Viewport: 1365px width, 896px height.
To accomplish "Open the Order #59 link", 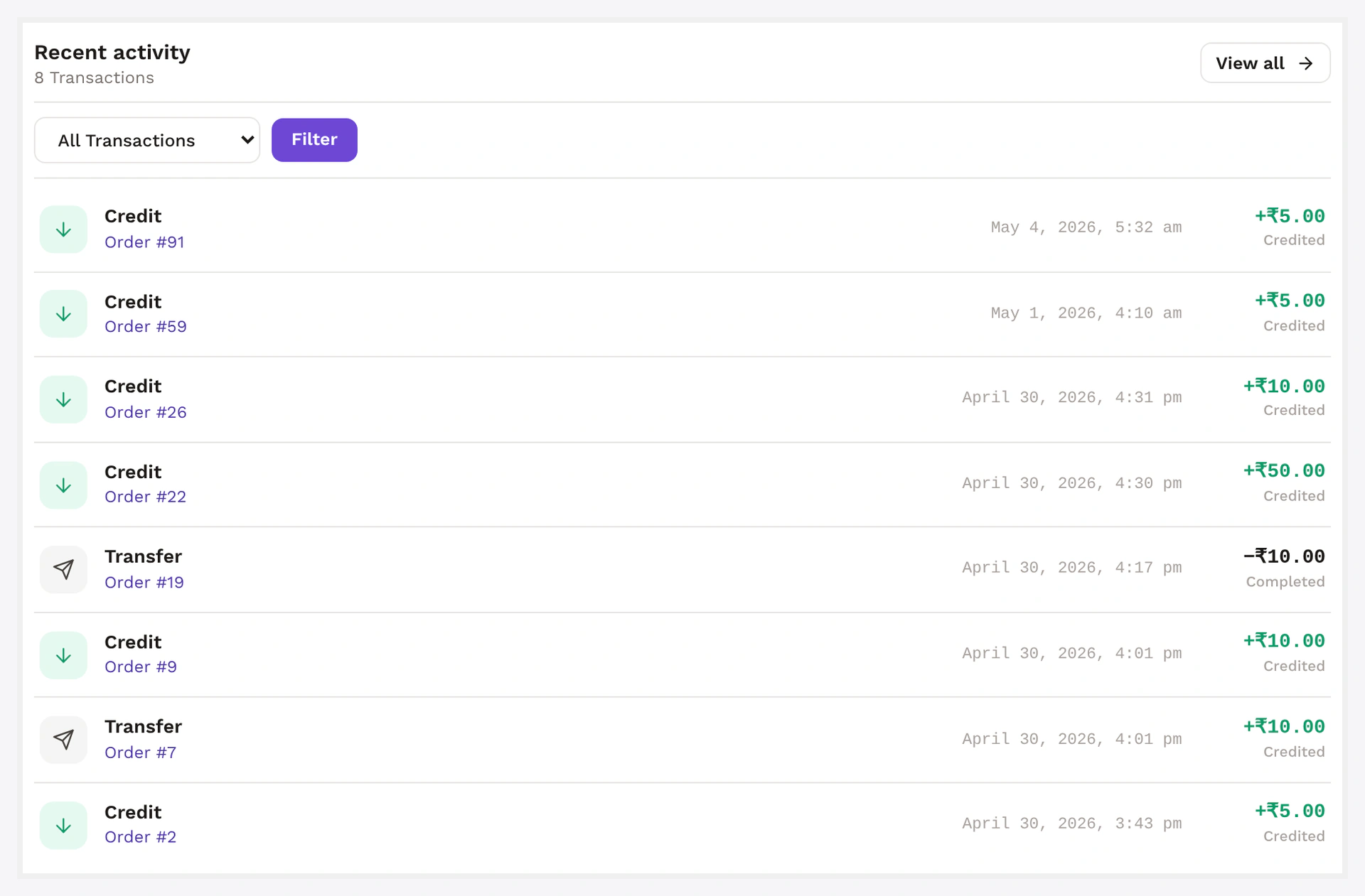I will 146,327.
